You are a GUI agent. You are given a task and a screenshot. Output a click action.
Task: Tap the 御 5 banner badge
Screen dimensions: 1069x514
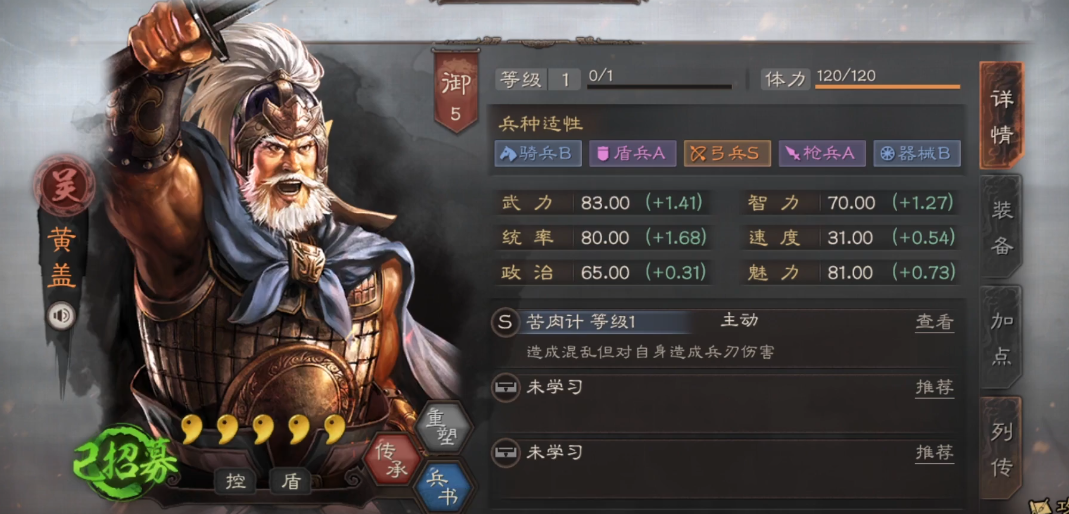(455, 91)
